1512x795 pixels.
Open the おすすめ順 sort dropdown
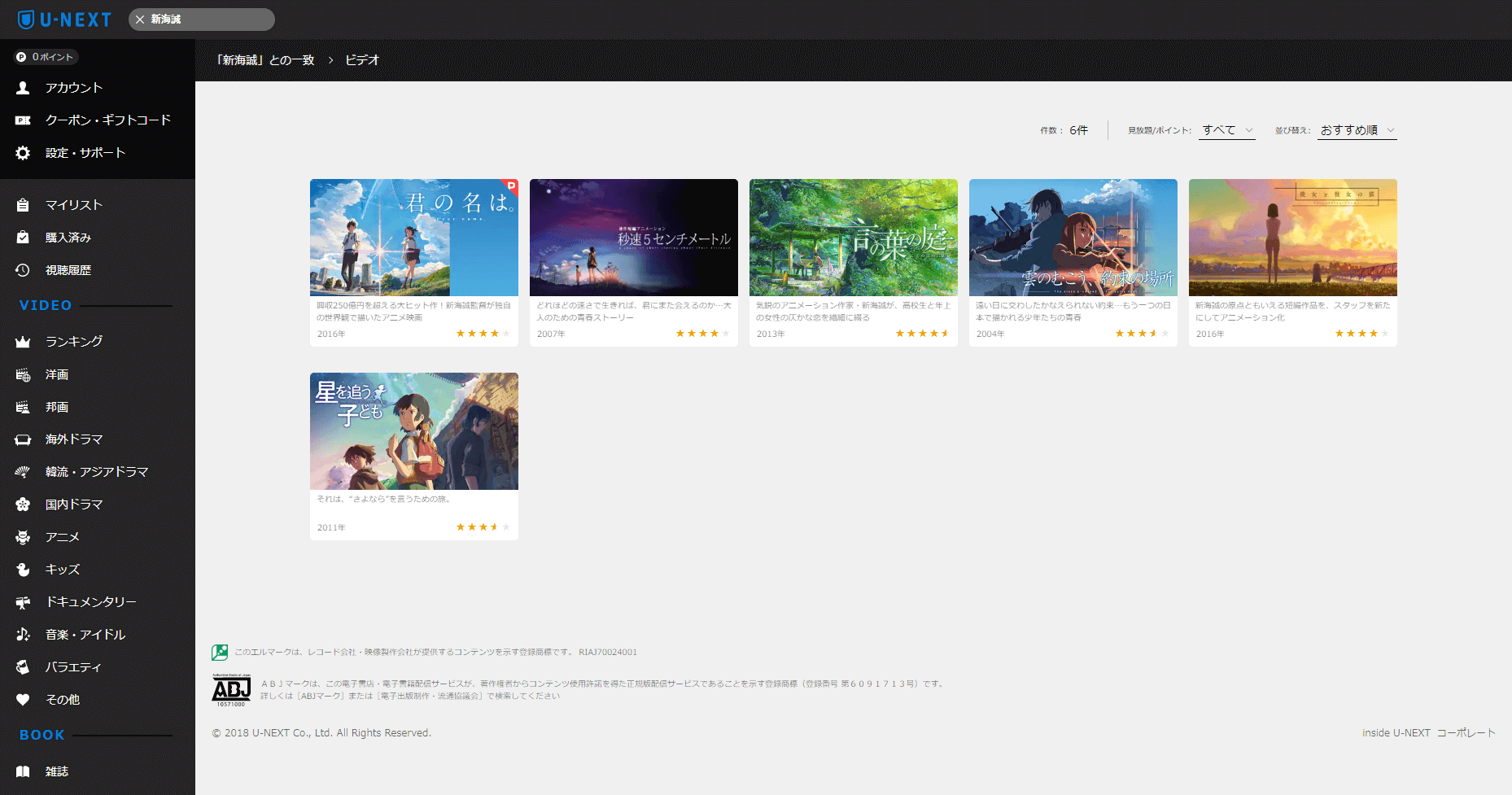(1358, 130)
